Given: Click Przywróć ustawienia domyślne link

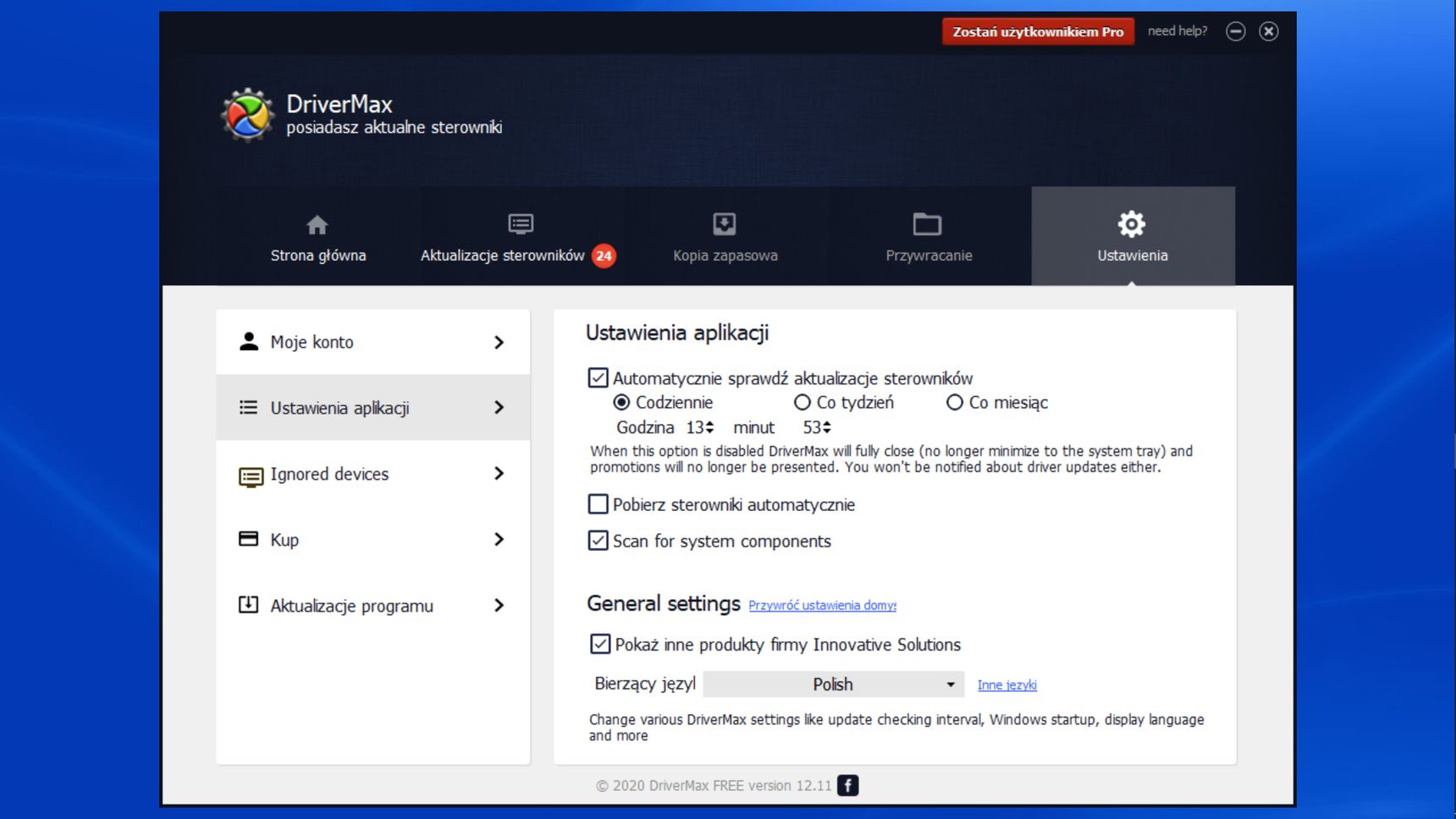Looking at the screenshot, I should pos(823,605).
